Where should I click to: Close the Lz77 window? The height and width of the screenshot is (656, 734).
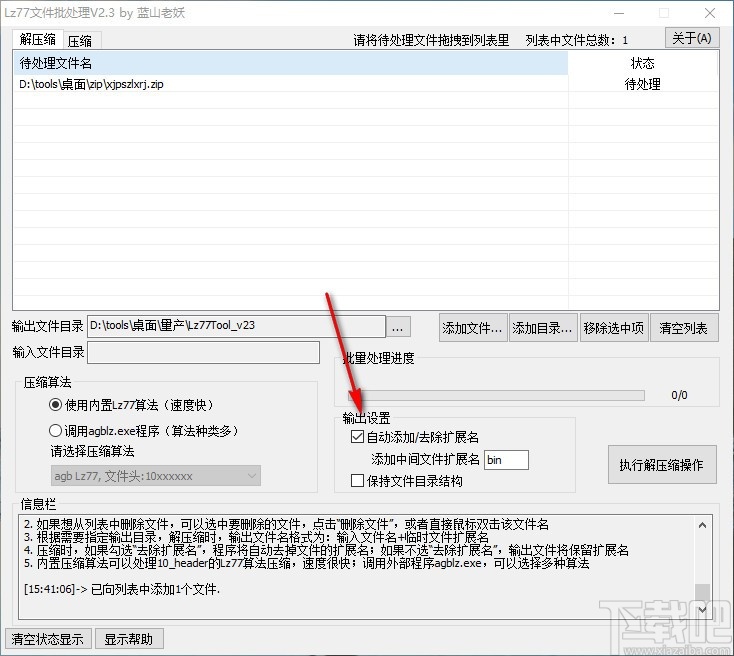pos(710,13)
